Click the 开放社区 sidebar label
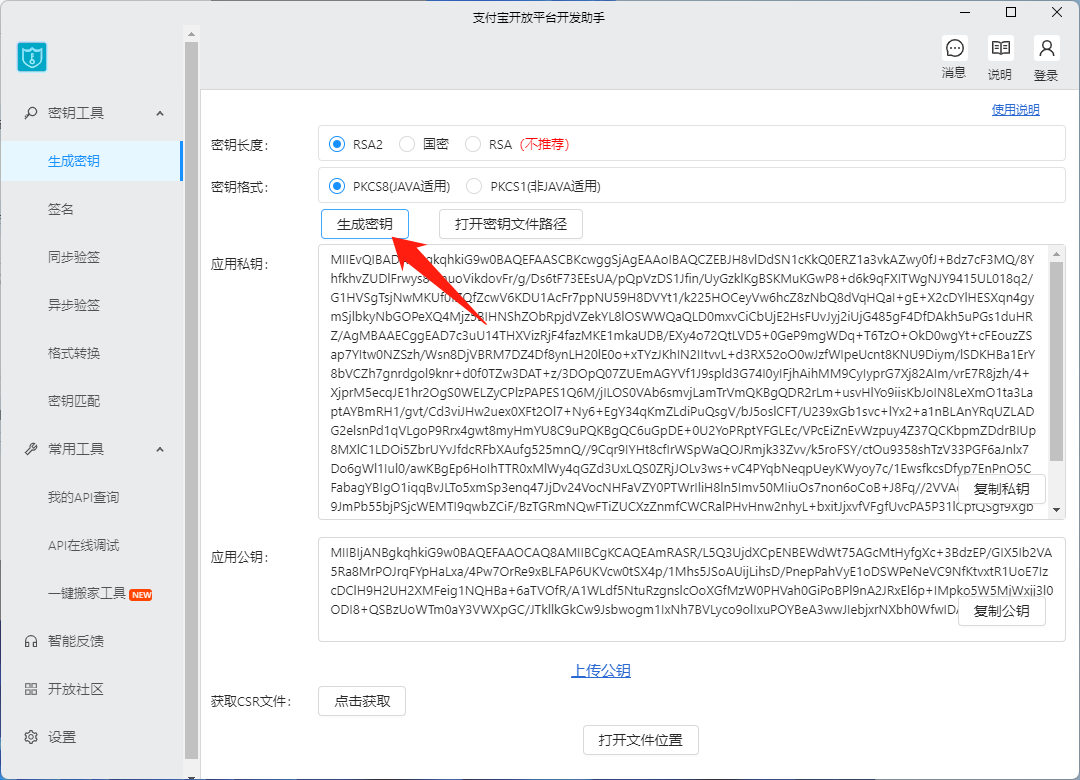The height and width of the screenshot is (780, 1080). tap(76, 689)
